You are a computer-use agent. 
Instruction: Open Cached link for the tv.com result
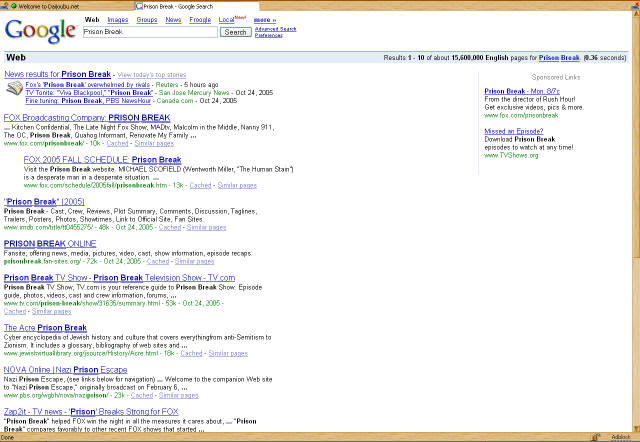[15, 311]
